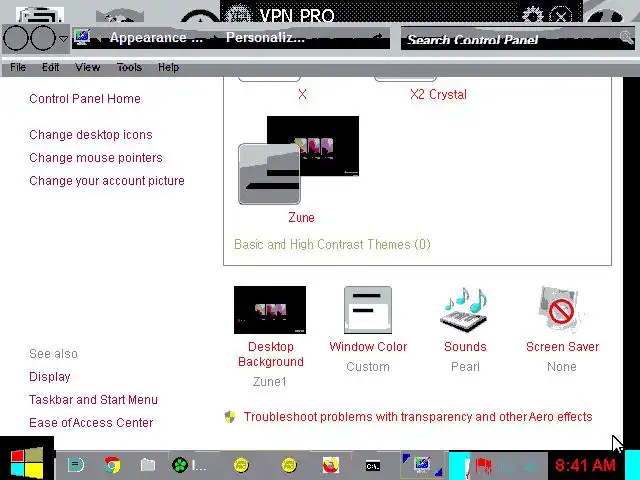The height and width of the screenshot is (480, 640).
Task: Select the Zune theme thumbnail
Action: pyautogui.click(x=298, y=160)
